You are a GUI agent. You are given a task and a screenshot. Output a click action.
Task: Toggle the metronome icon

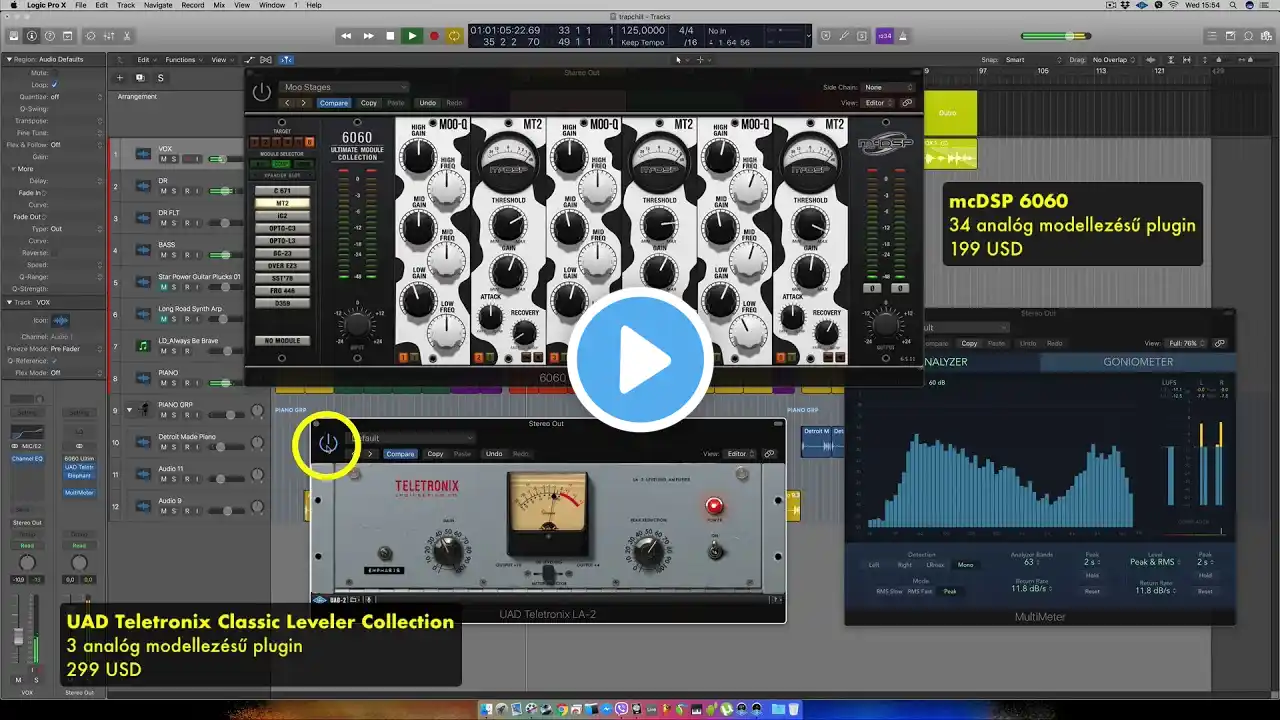pos(905,36)
